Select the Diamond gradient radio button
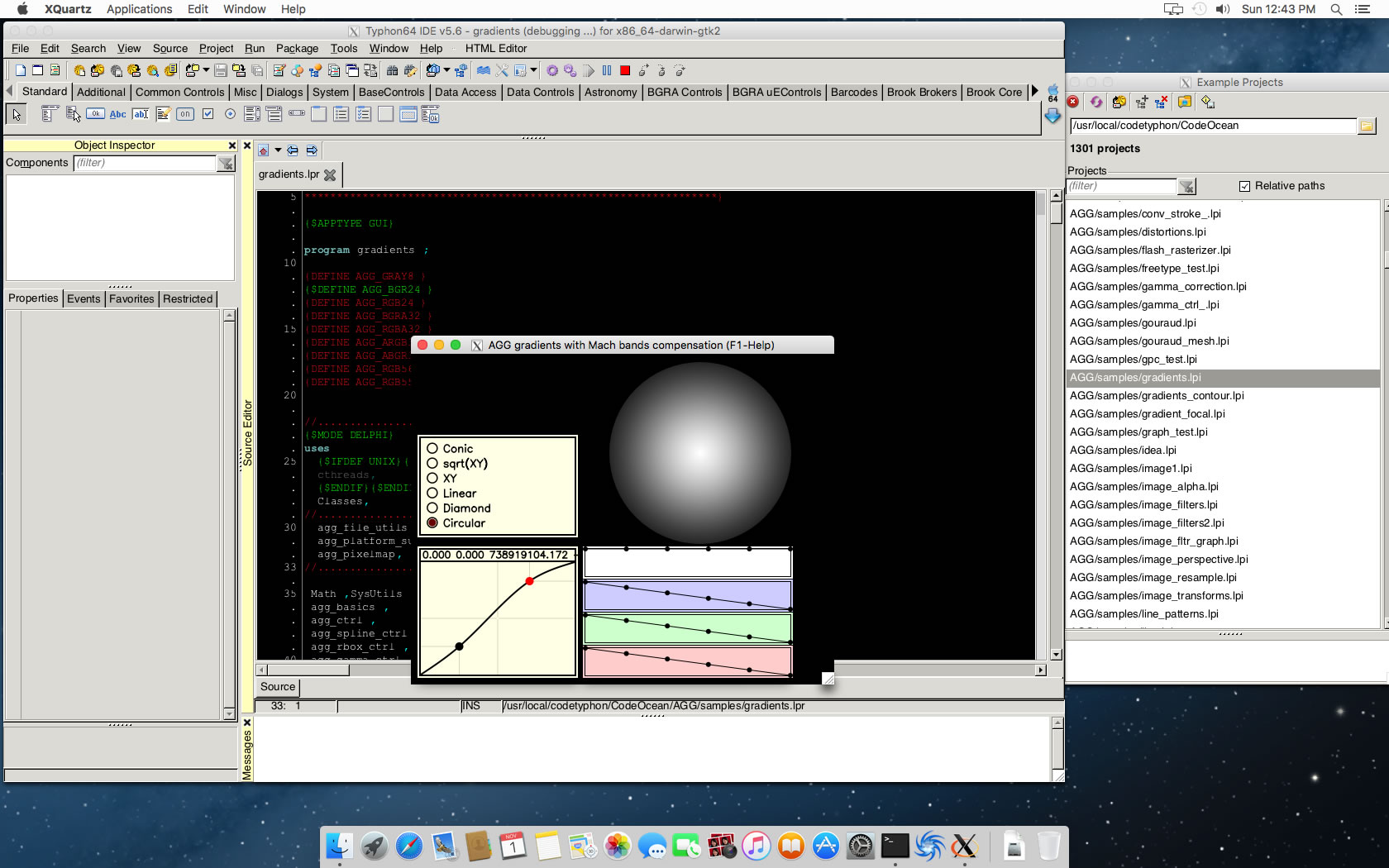Image resolution: width=1389 pixels, height=868 pixels. [432, 508]
